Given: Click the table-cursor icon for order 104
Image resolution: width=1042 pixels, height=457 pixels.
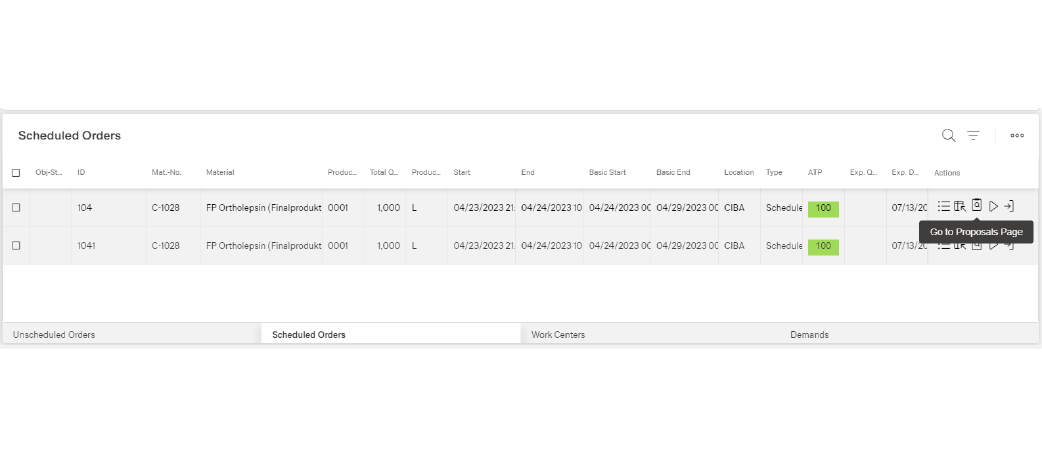Looking at the screenshot, I should (960, 207).
